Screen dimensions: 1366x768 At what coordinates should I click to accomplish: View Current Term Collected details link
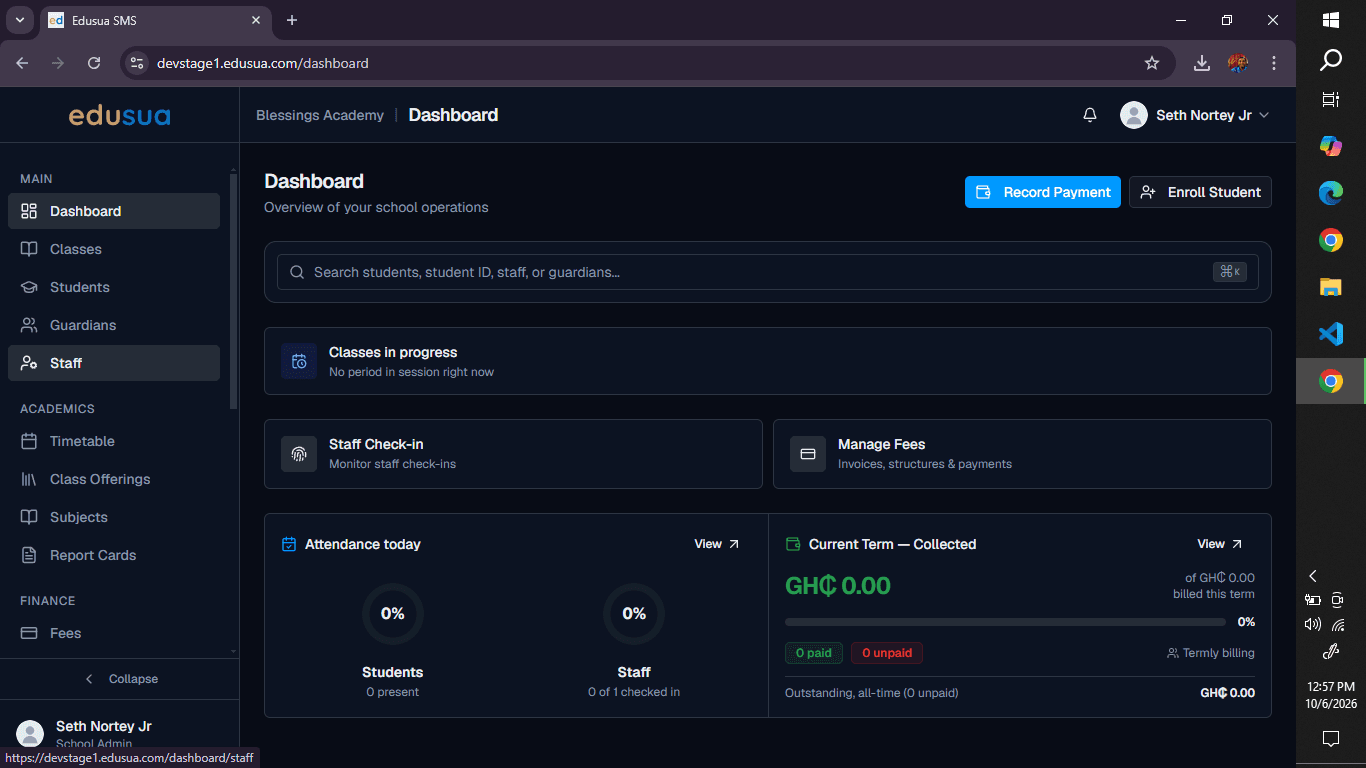[1220, 544]
